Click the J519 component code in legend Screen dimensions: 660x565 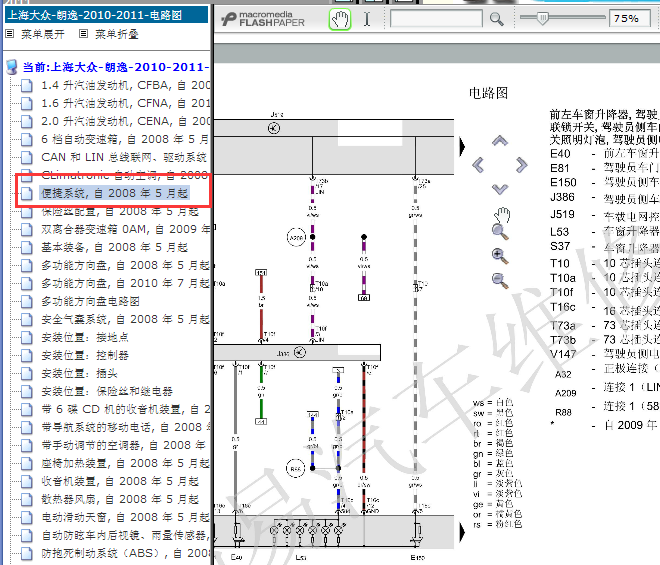click(562, 214)
